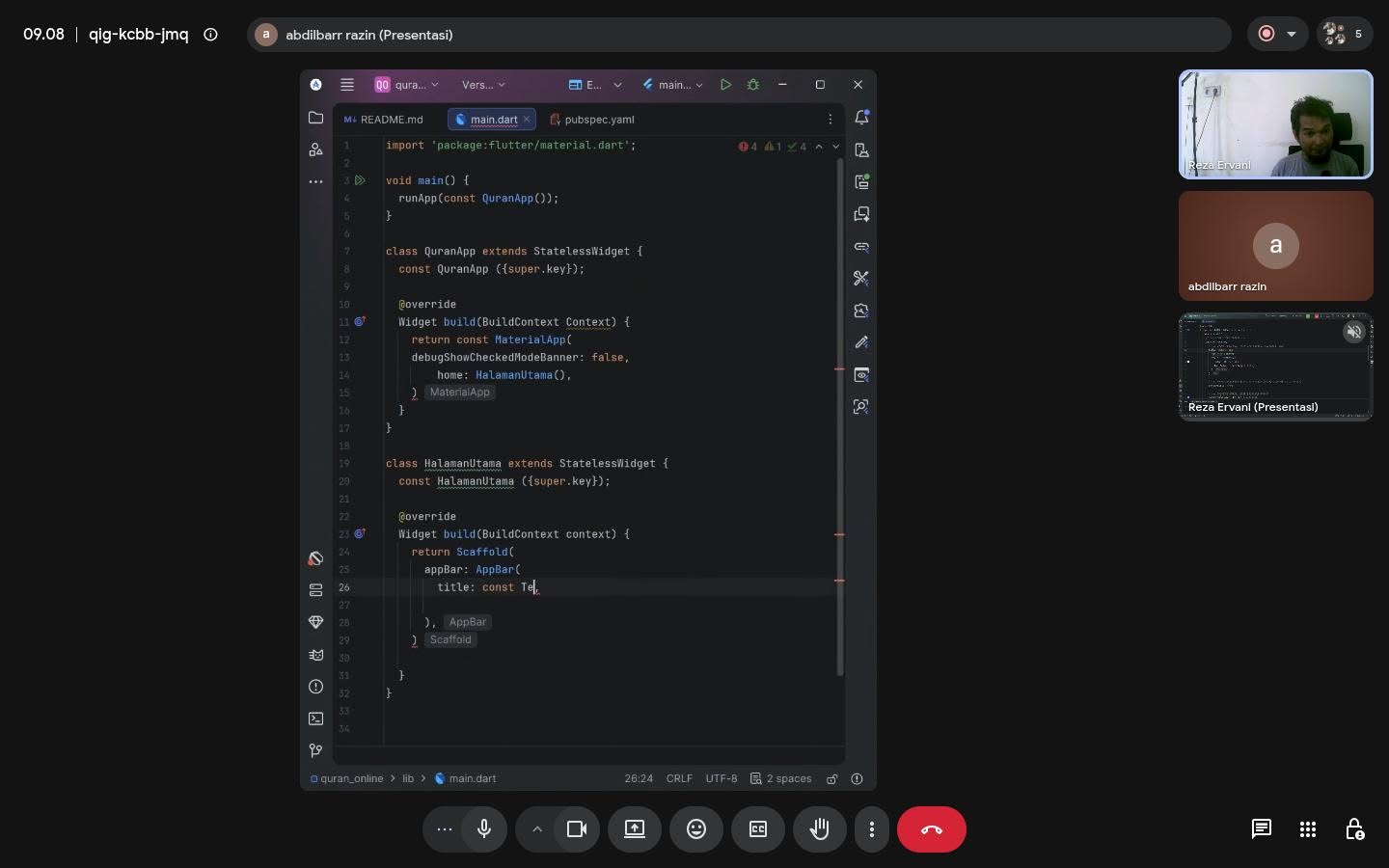Open the IDE Notifications bell
Image resolution: width=1389 pixels, height=868 pixels.
(x=861, y=118)
